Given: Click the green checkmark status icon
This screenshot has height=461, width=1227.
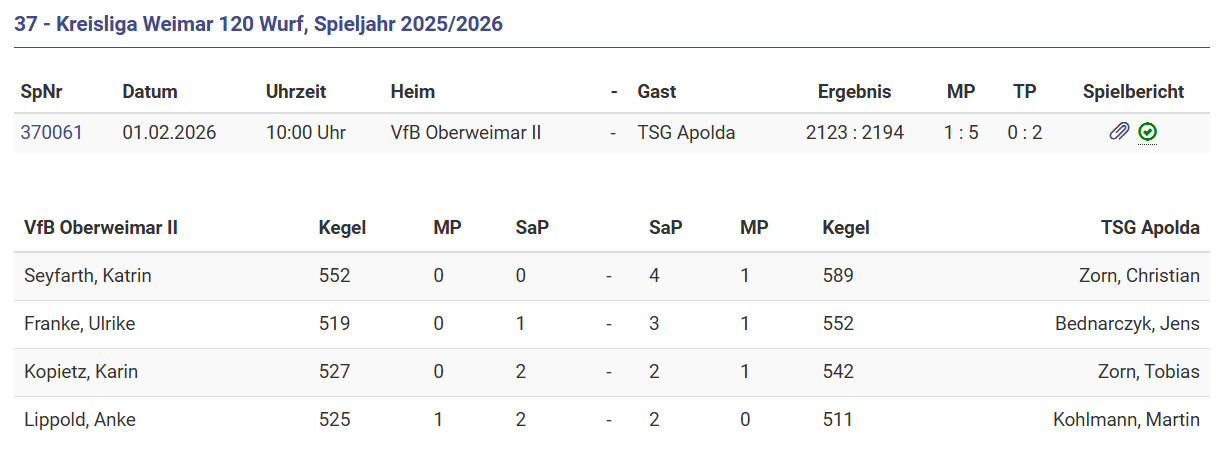Looking at the screenshot, I should (x=1148, y=132).
